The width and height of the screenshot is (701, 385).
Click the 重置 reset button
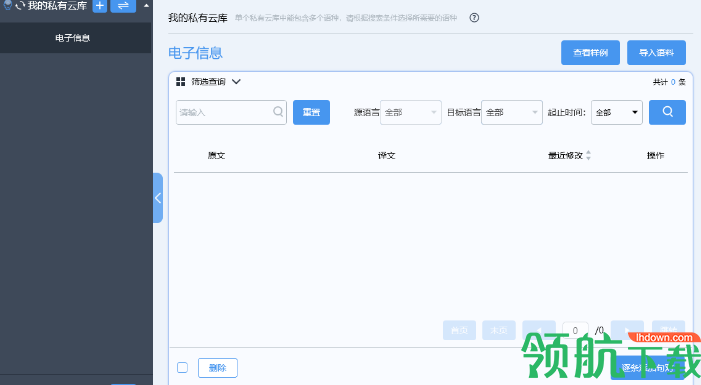311,112
